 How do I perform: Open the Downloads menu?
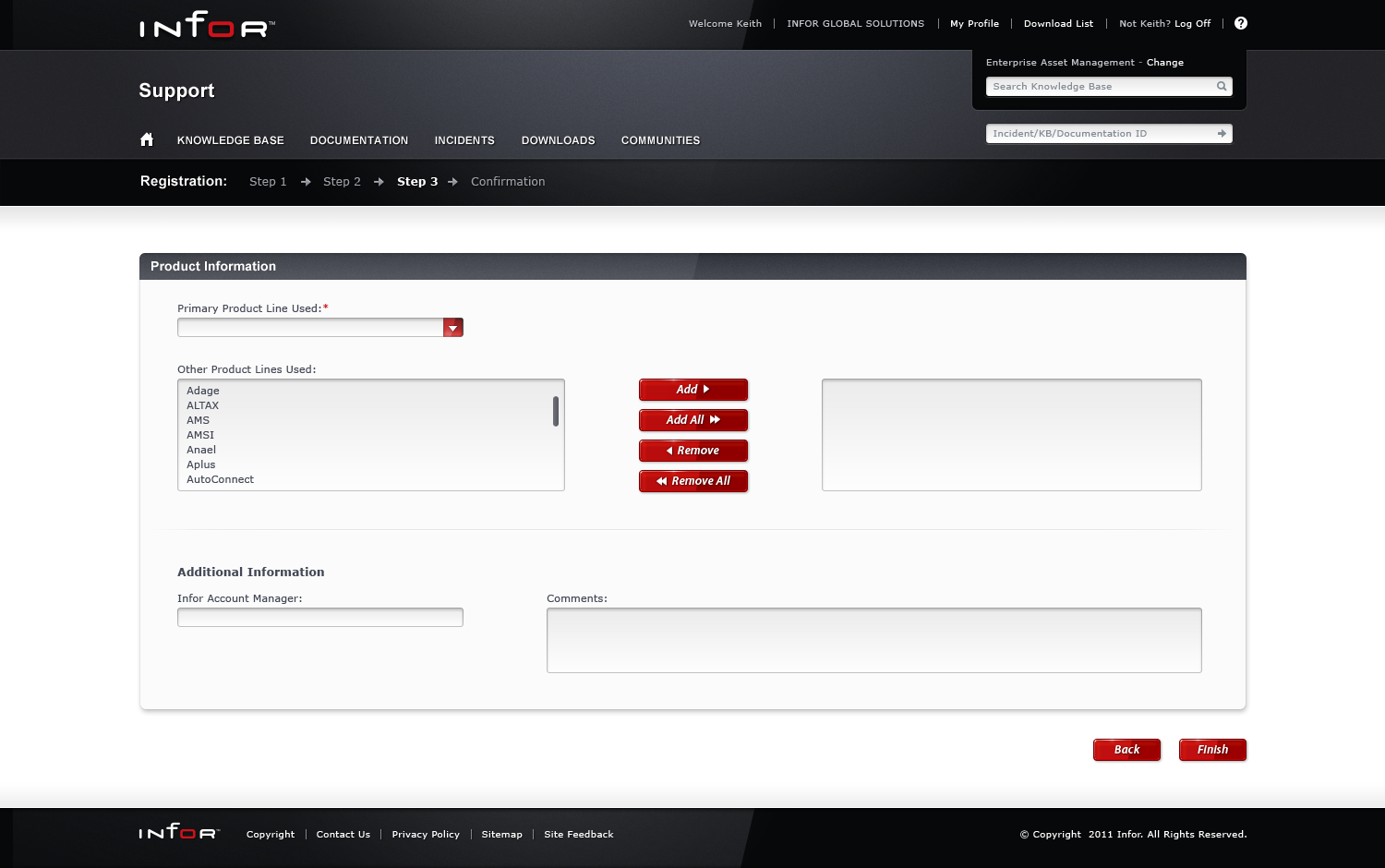tap(559, 140)
